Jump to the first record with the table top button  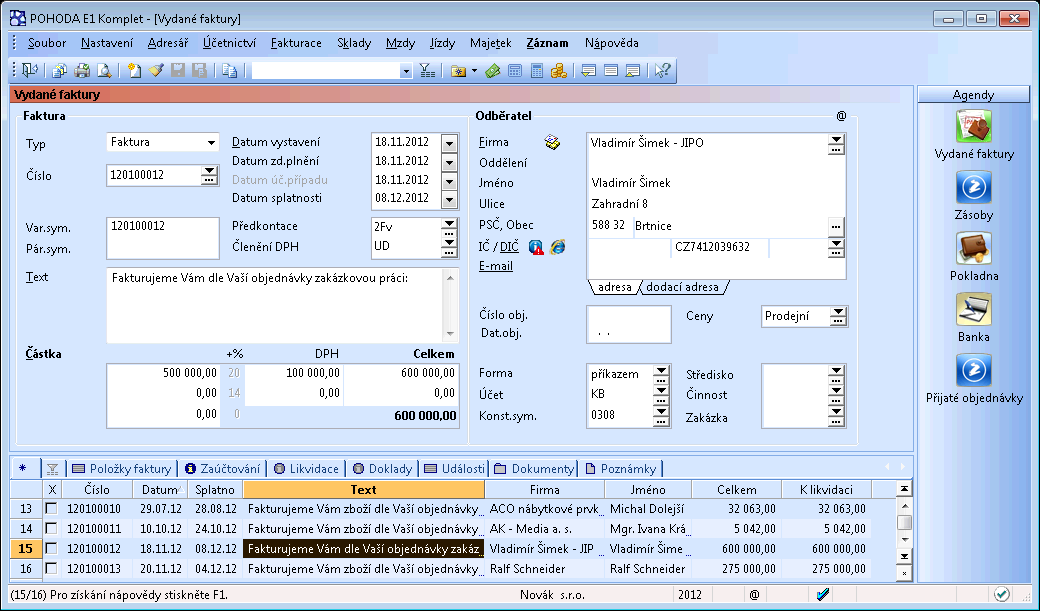pyautogui.click(x=903, y=489)
